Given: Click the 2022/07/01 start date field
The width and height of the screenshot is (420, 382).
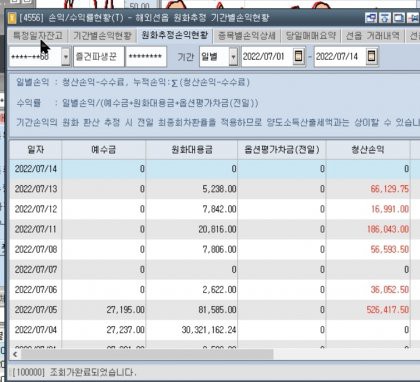Looking at the screenshot, I should point(267,57).
